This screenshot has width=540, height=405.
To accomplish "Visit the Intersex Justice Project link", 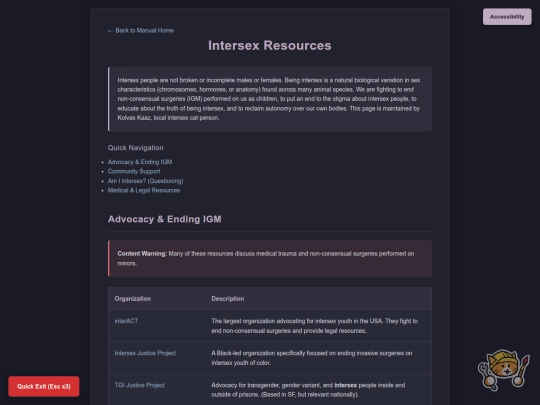I will 145,353.
